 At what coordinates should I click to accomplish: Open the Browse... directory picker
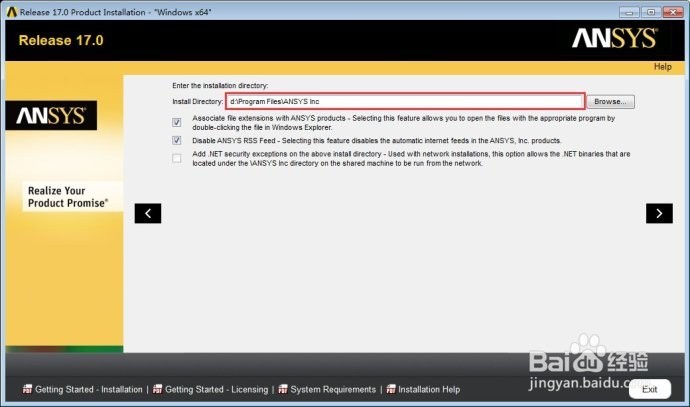pos(610,102)
